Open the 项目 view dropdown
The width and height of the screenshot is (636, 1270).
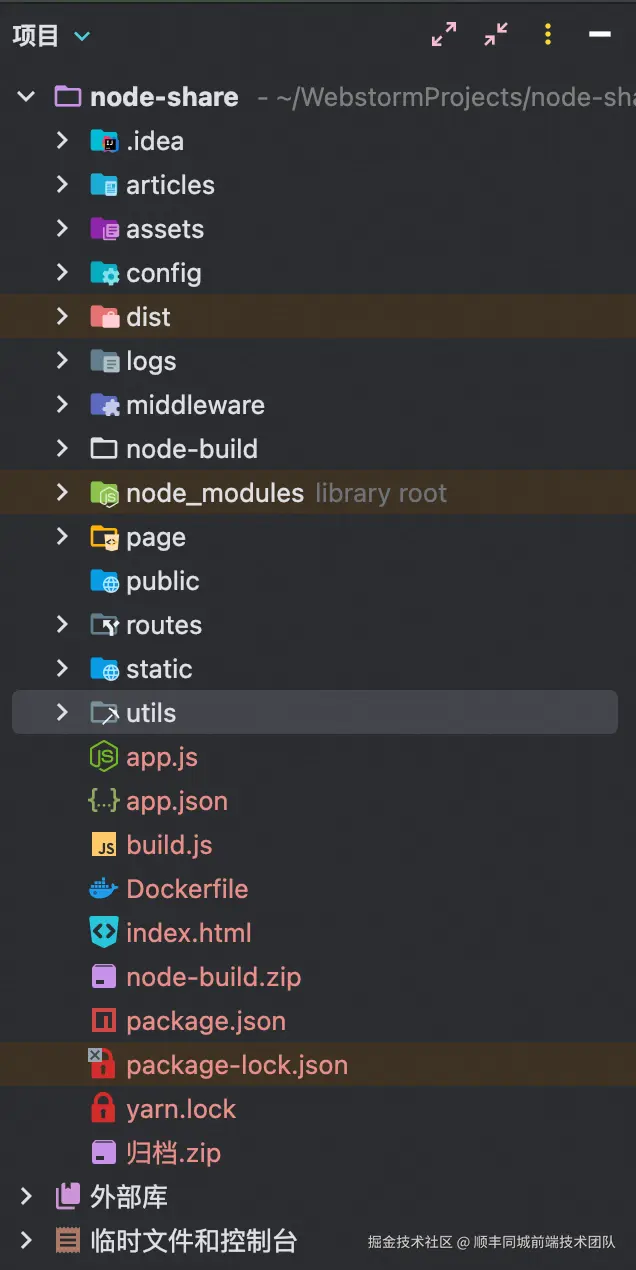[82, 36]
